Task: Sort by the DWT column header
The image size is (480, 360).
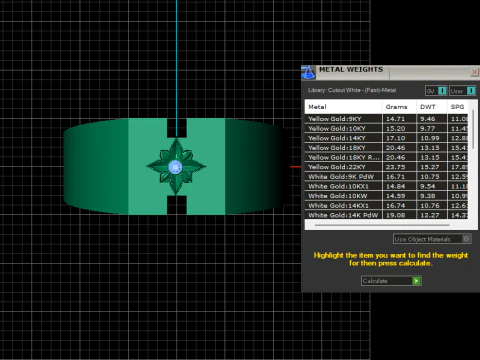Action: tap(432, 107)
